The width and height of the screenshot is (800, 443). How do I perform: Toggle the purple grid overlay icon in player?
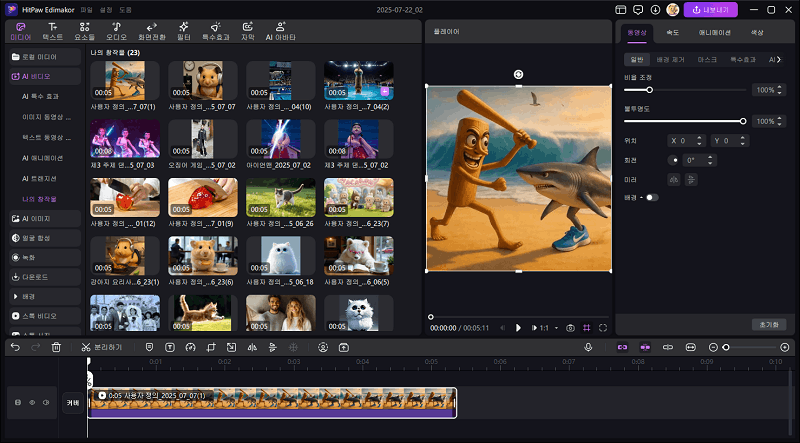[x=587, y=328]
